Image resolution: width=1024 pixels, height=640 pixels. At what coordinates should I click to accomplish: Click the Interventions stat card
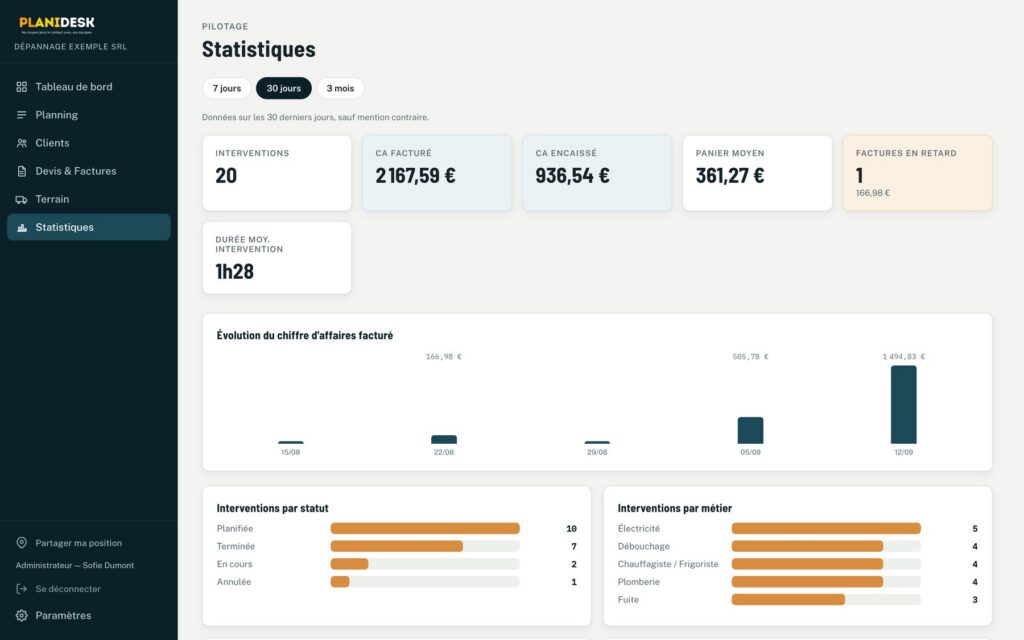pyautogui.click(x=277, y=173)
